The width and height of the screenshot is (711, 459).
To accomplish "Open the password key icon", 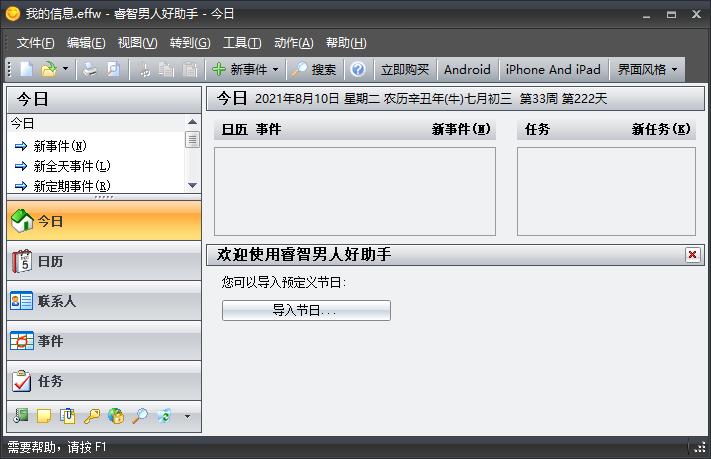I will 92,415.
